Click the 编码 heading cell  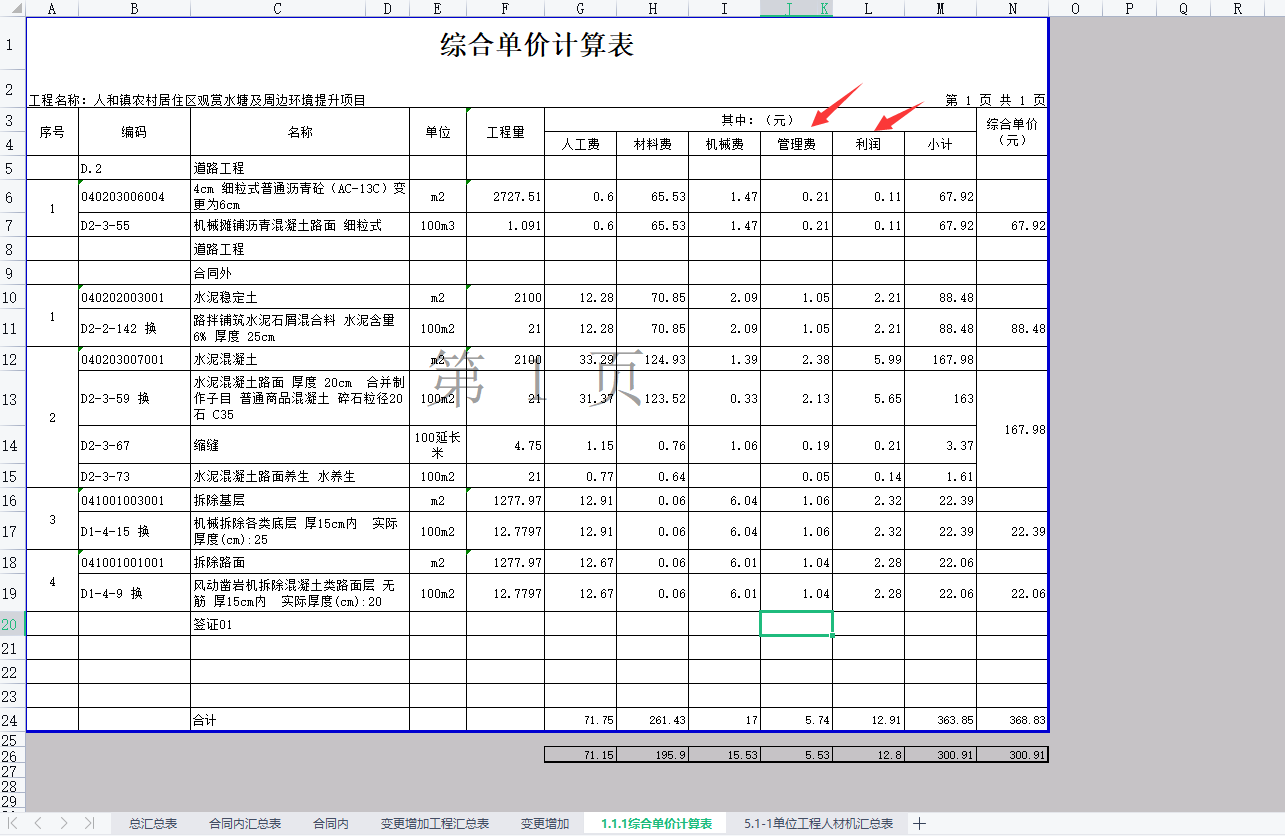tap(134, 132)
